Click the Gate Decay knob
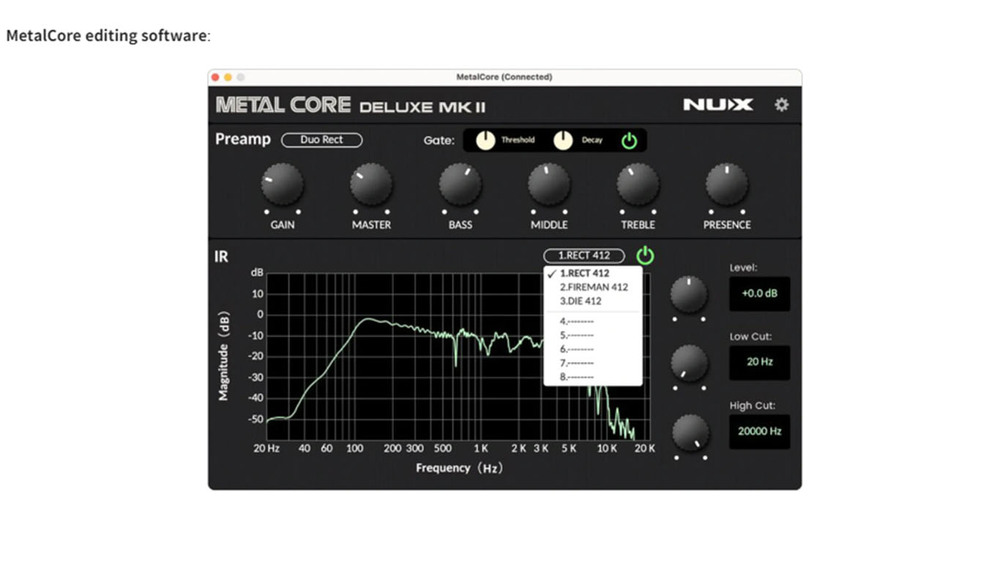Image resolution: width=1000 pixels, height=562 pixels. point(562,140)
